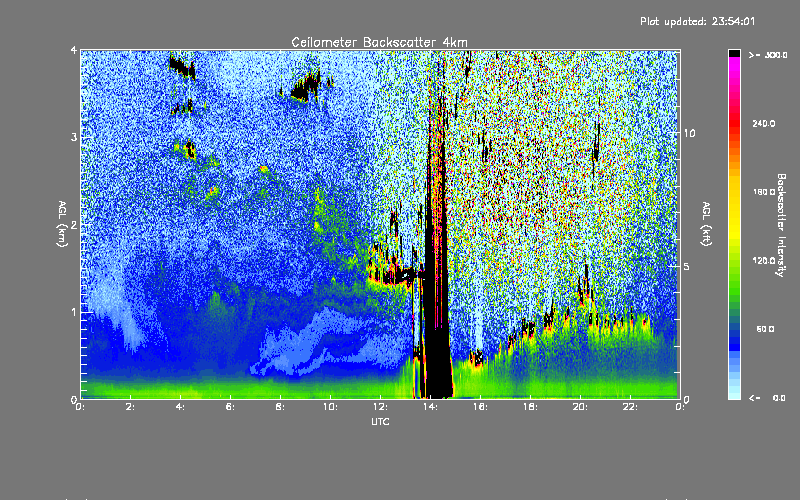
Task: Click the "Backscatter Intensity" colorbar label
Action: point(781,225)
